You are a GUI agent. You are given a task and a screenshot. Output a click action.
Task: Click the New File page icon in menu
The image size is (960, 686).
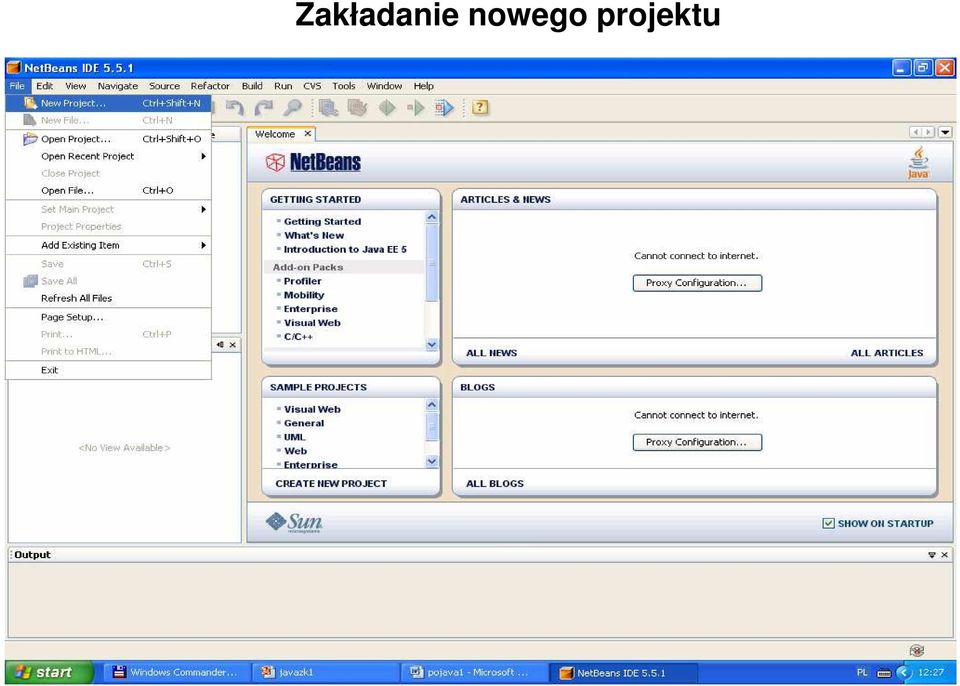point(29,120)
